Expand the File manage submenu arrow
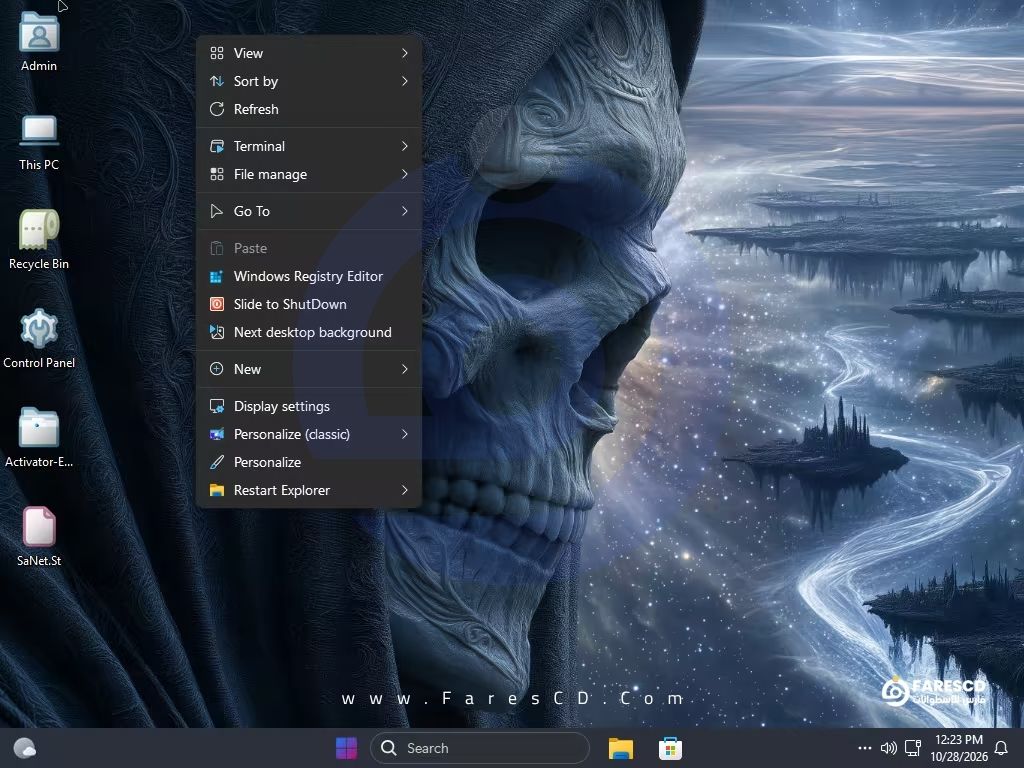 click(405, 174)
